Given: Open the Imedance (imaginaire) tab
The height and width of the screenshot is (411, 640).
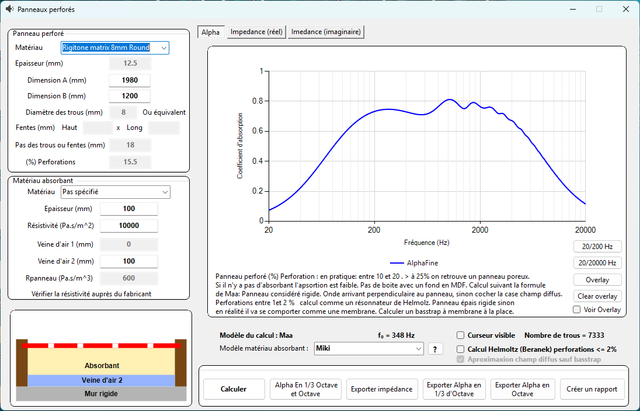Looking at the screenshot, I should pyautogui.click(x=326, y=32).
